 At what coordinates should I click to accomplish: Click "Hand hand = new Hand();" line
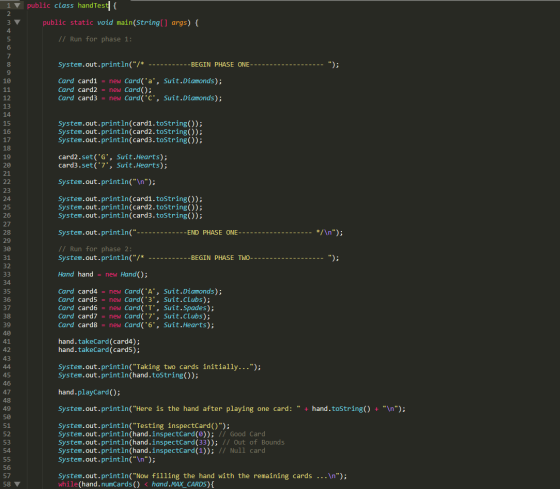103,274
